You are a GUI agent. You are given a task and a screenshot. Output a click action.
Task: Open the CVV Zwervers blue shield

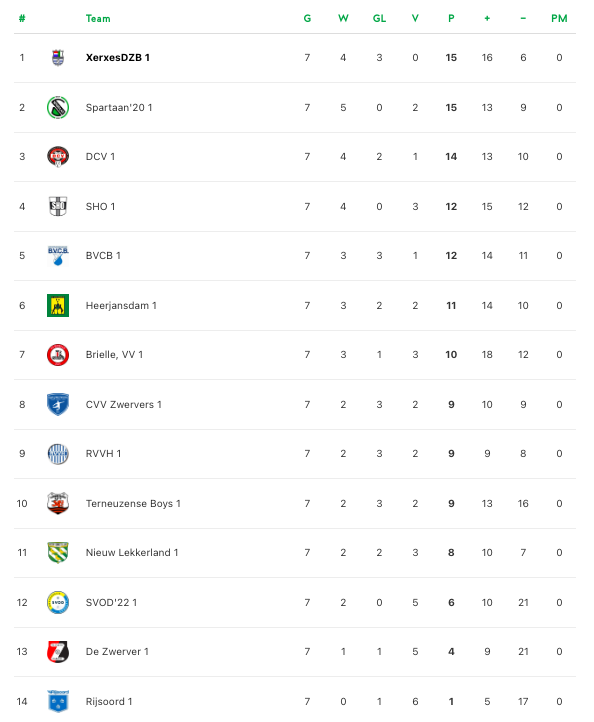coord(58,404)
